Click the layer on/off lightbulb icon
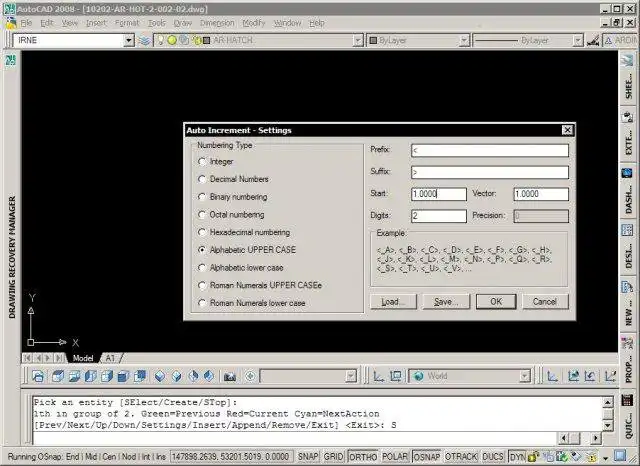 [161, 40]
